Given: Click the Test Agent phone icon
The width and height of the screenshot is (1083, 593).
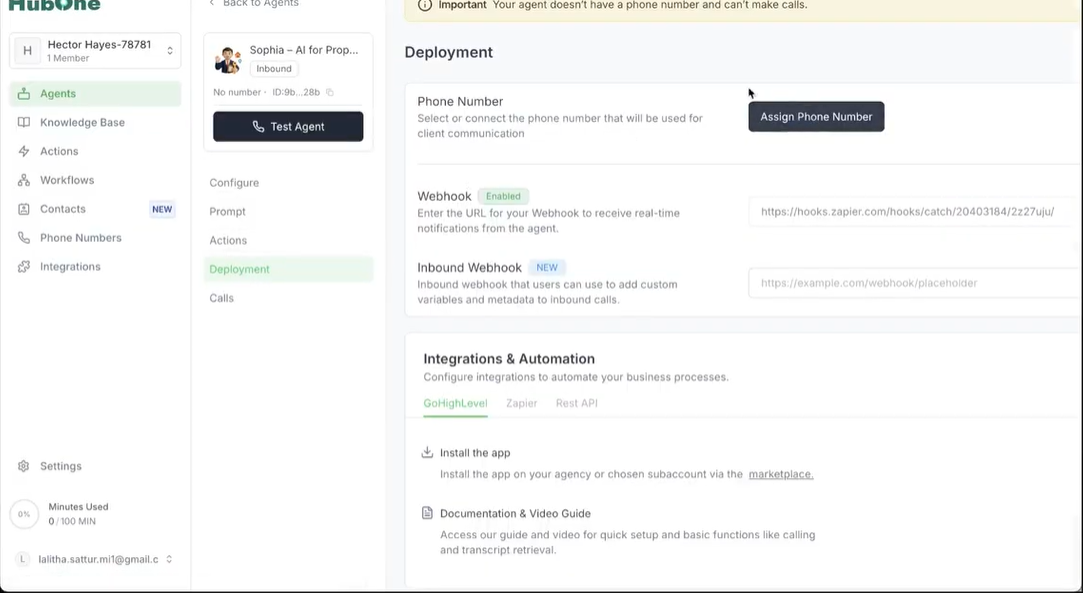Looking at the screenshot, I should coord(258,127).
